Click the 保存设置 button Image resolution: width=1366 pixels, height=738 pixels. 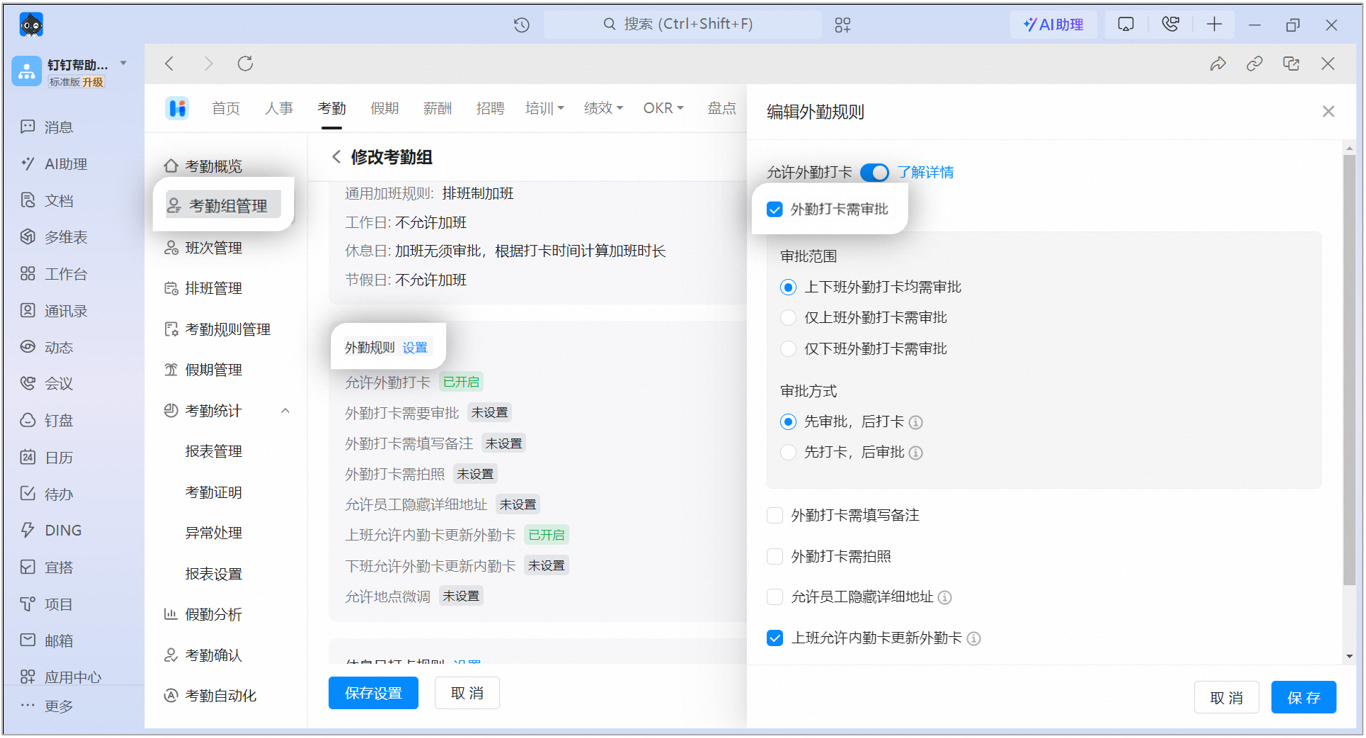coord(373,693)
